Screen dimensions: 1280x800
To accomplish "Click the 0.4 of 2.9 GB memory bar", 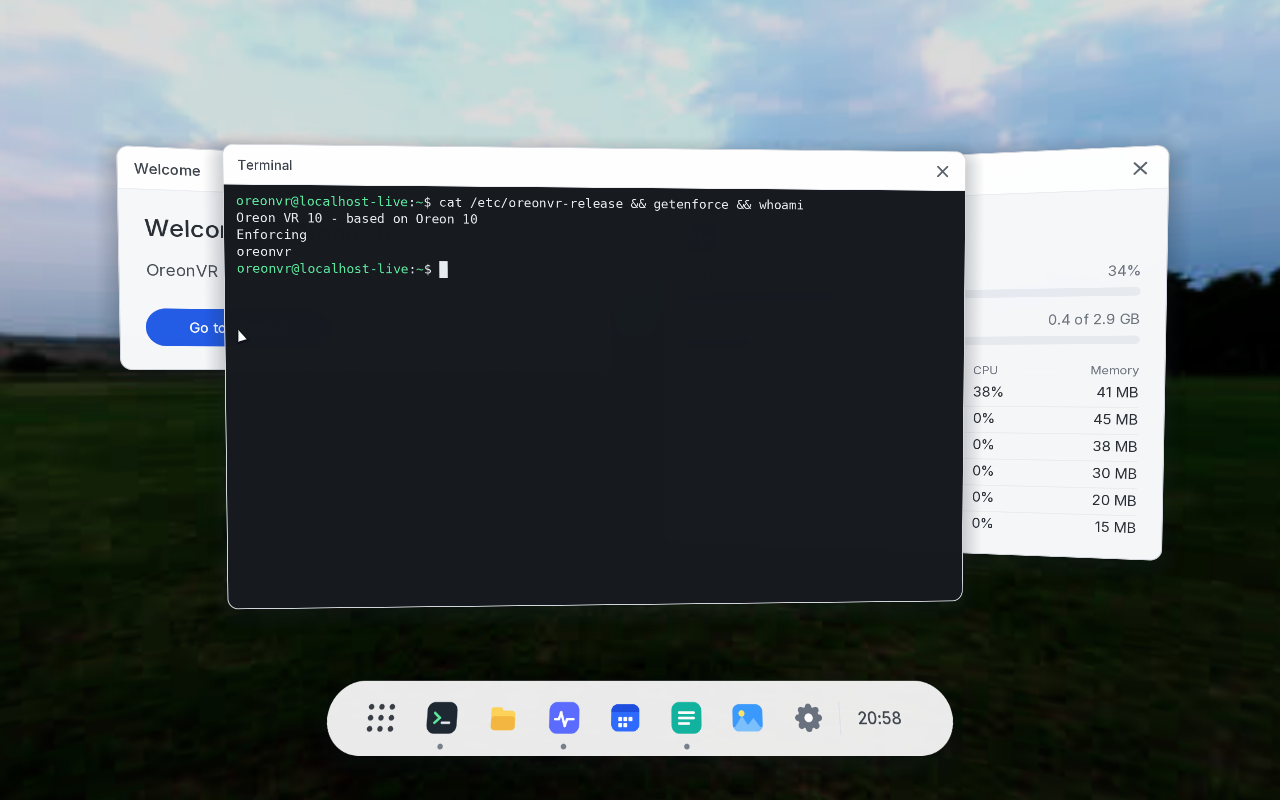I will coord(1052,340).
